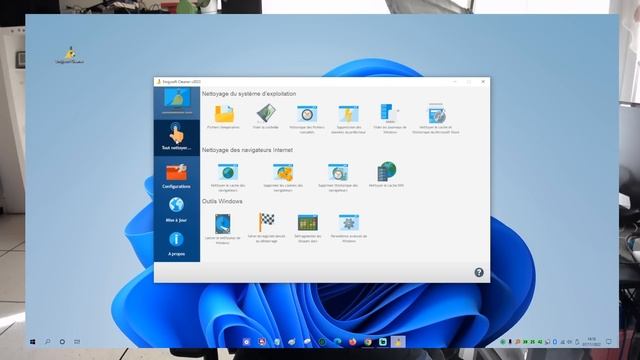This screenshot has height=360, width=640.
Task: Click the Microsoft Store cache cleaning icon
Action: [436, 113]
